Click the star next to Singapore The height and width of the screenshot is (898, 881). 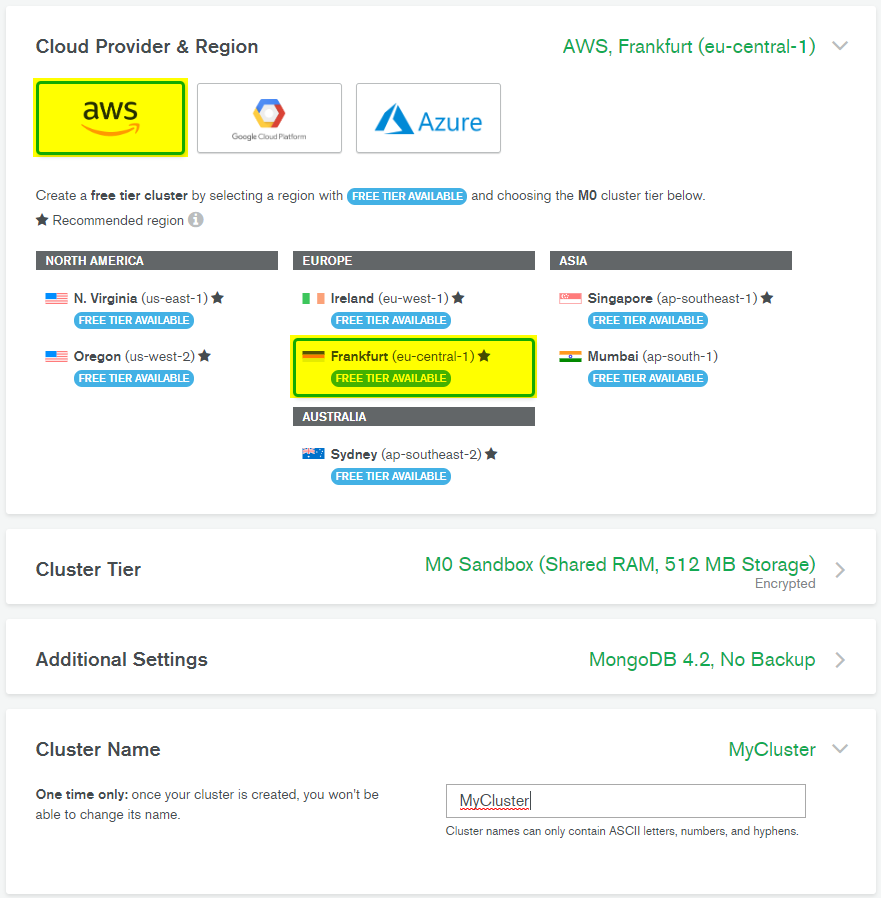click(x=767, y=298)
